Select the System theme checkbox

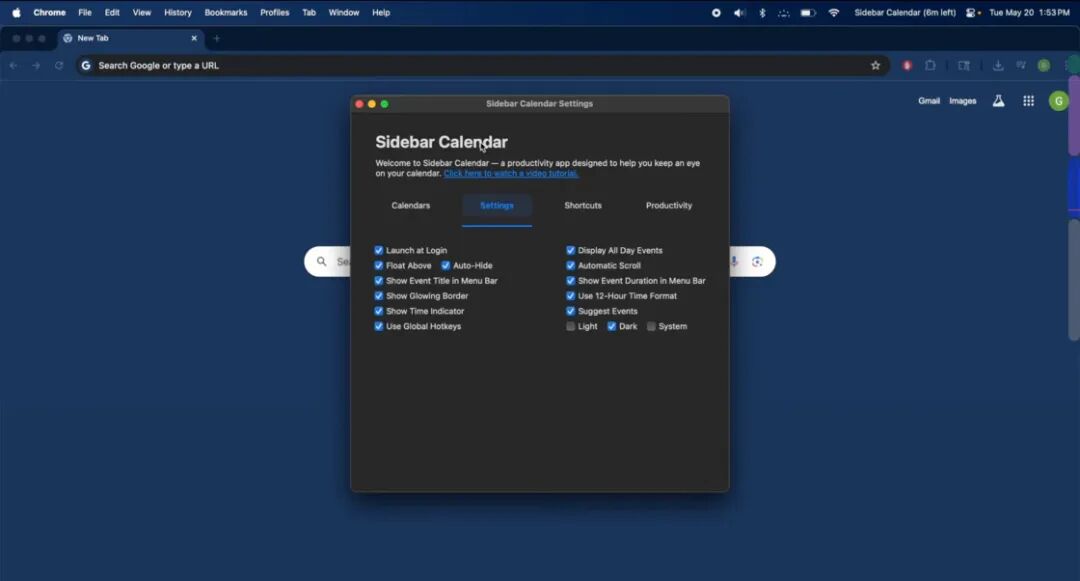pos(651,326)
